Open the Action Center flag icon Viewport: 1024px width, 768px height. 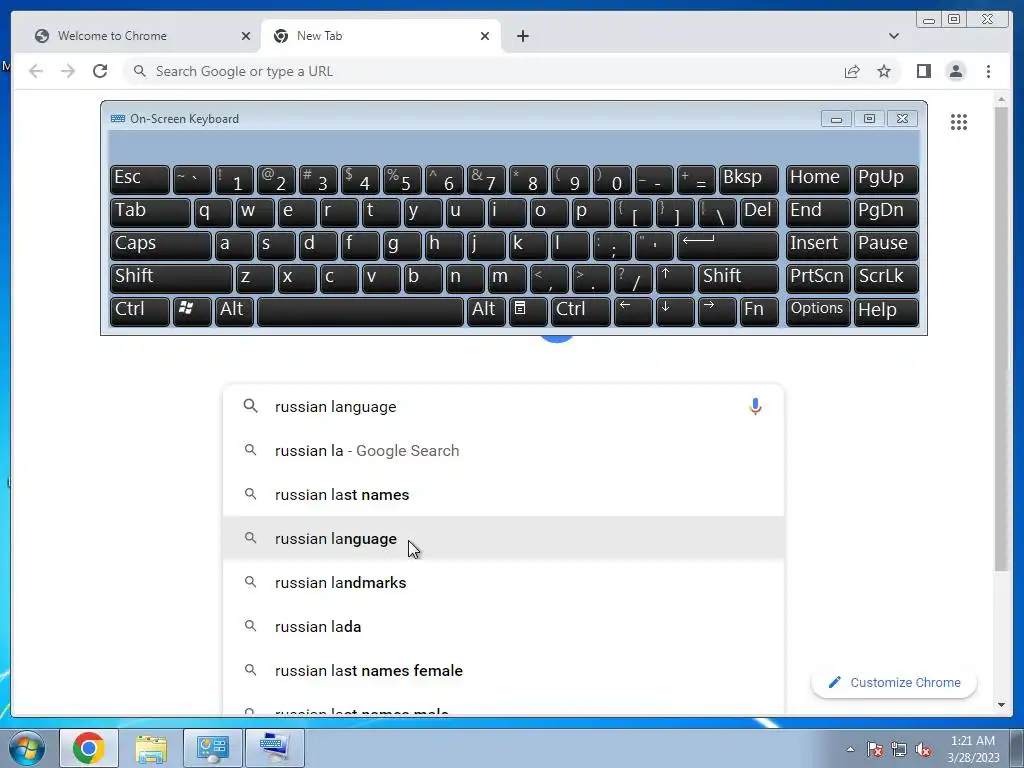point(875,749)
